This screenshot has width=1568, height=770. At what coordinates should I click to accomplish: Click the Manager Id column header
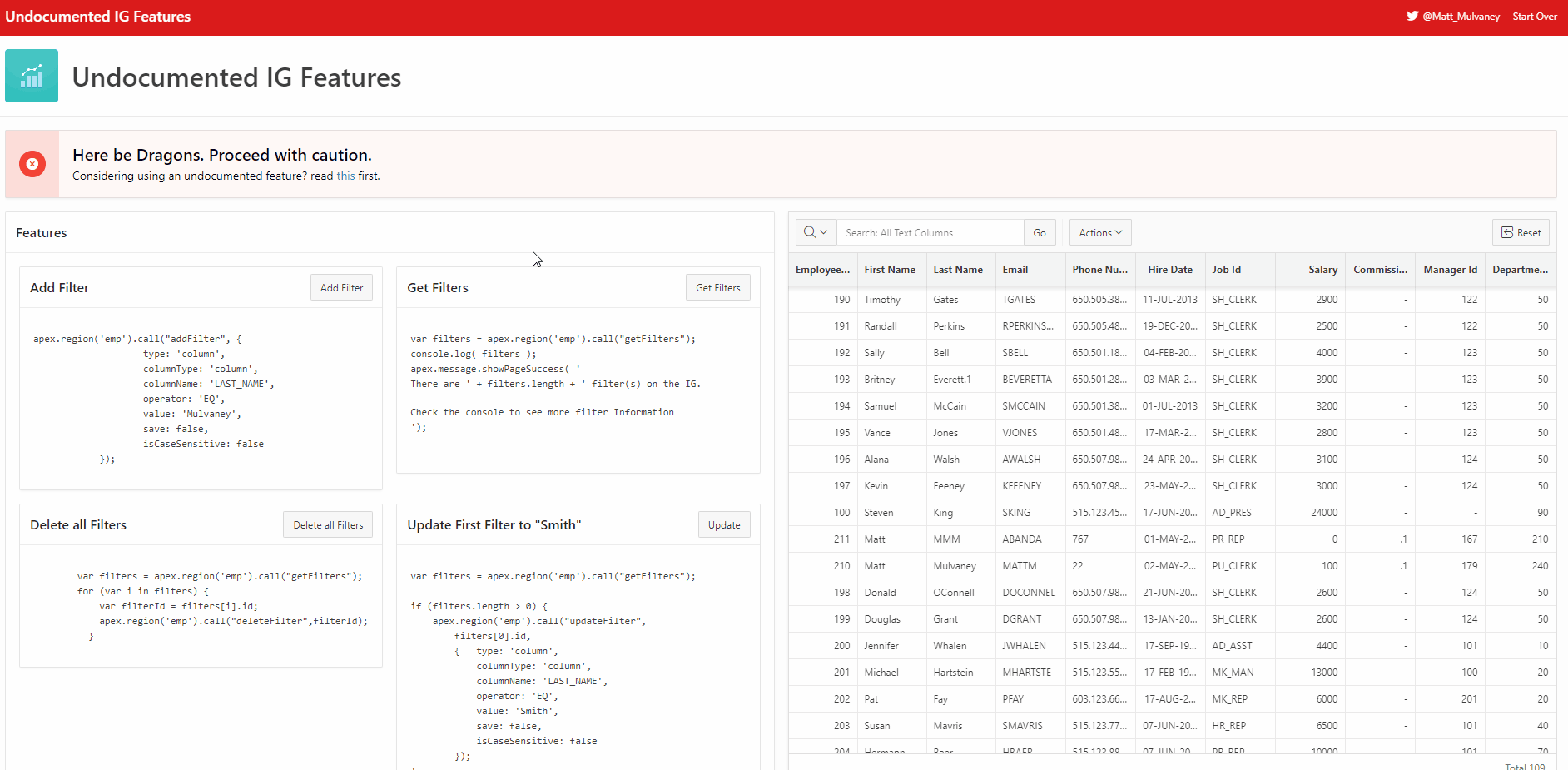[1451, 269]
